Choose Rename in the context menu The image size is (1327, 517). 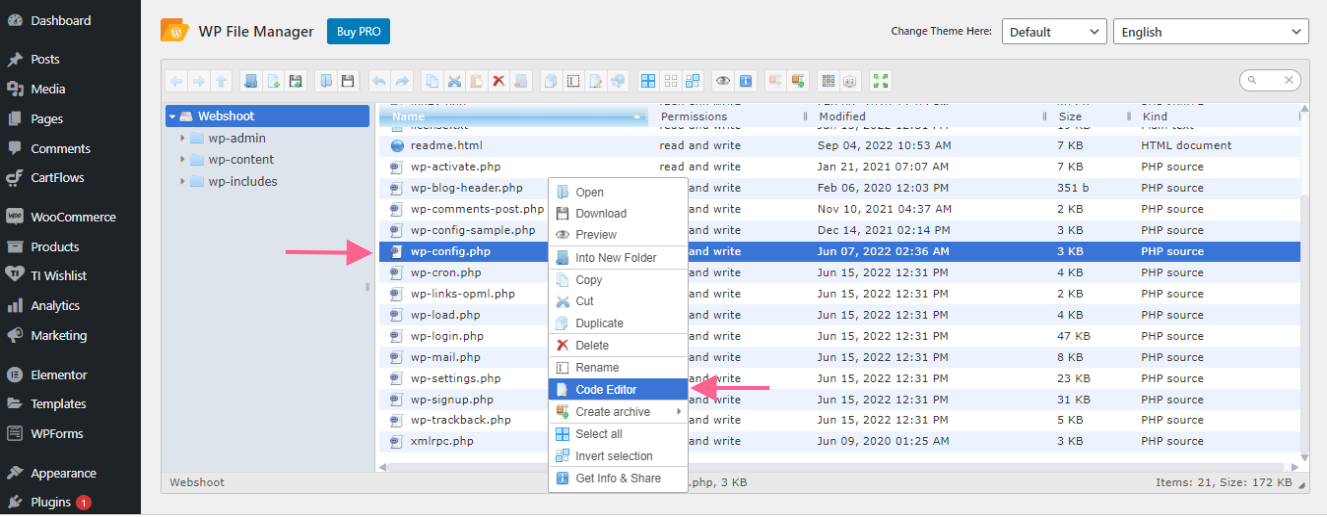618,367
